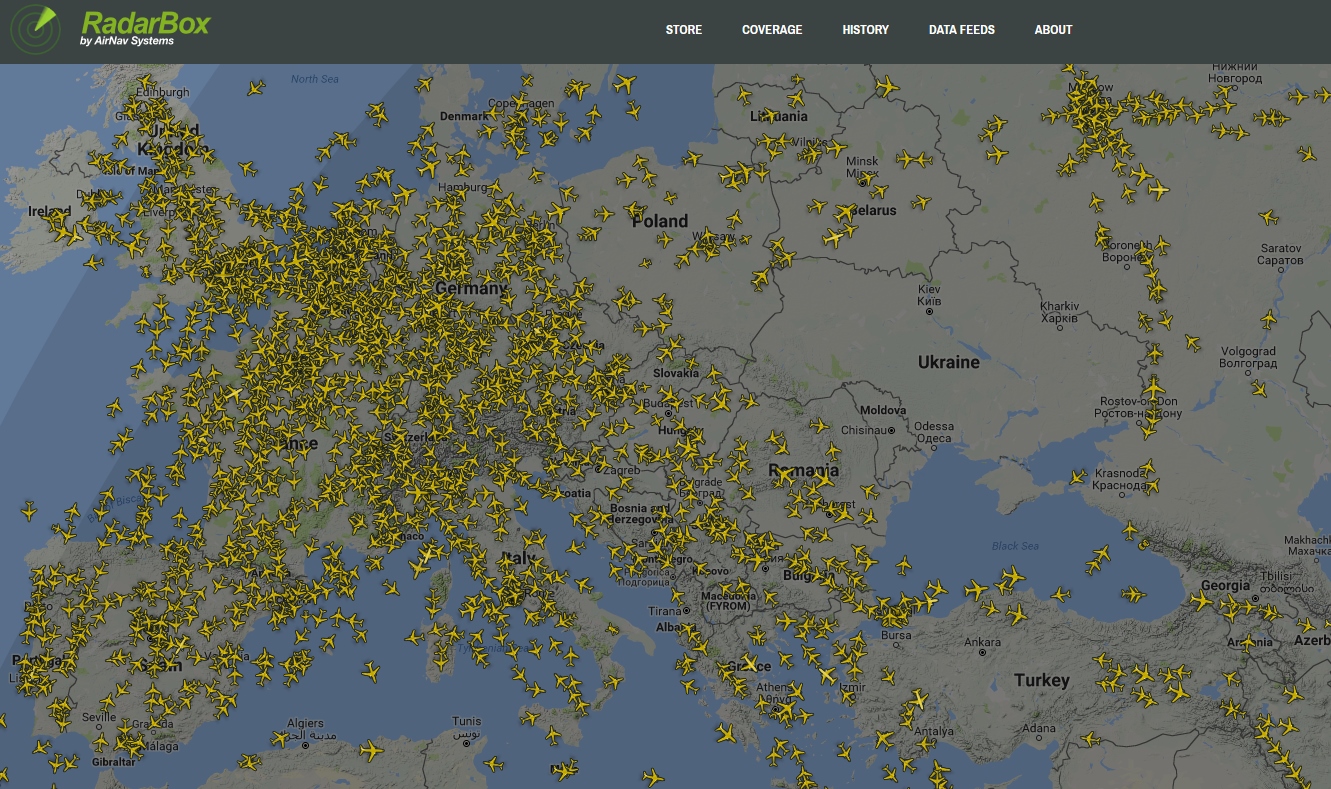The width and height of the screenshot is (1331, 789).
Task: Click the airplane right of Algiers
Action: [x=371, y=749]
